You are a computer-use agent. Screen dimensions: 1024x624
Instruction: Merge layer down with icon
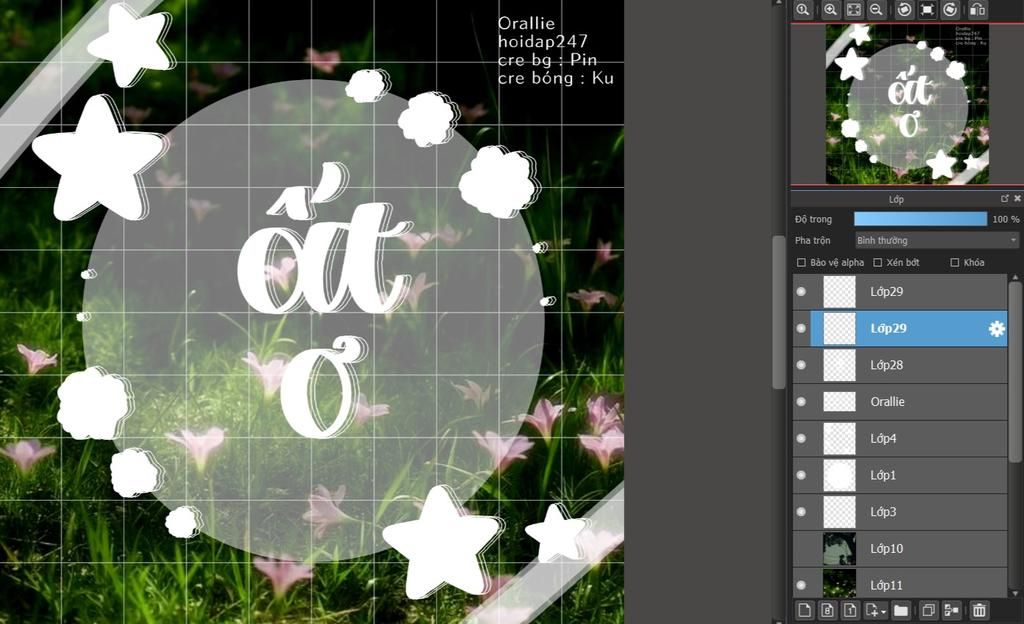pos(952,610)
